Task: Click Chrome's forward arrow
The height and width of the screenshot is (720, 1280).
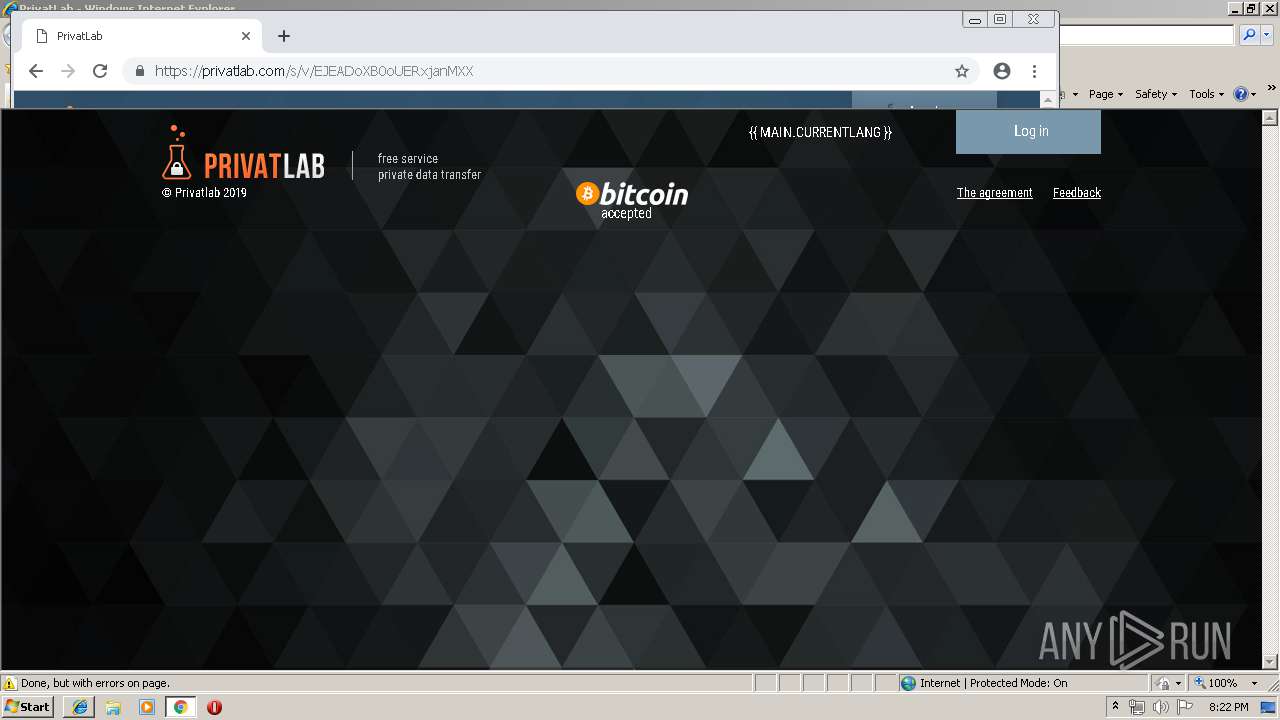Action: pyautogui.click(x=68, y=71)
